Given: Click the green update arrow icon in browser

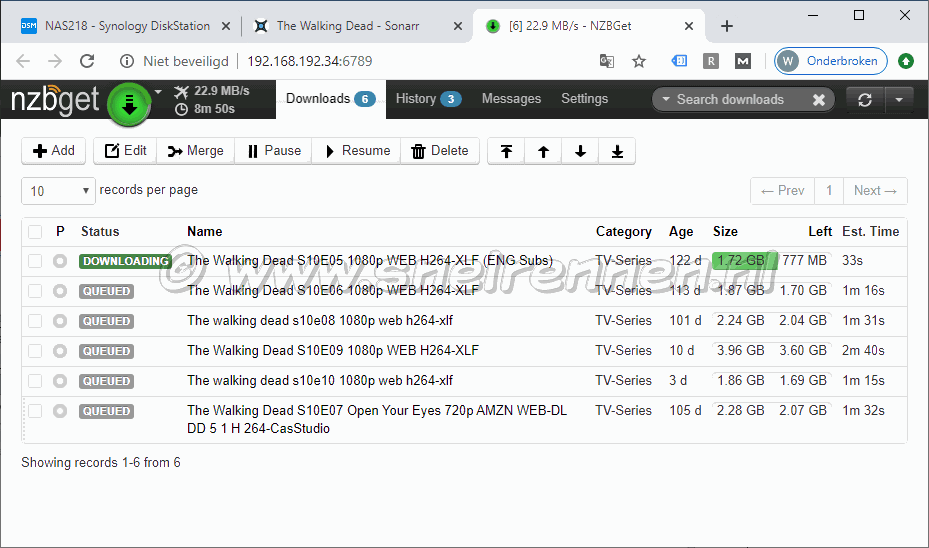Looking at the screenshot, I should pyautogui.click(x=906, y=61).
